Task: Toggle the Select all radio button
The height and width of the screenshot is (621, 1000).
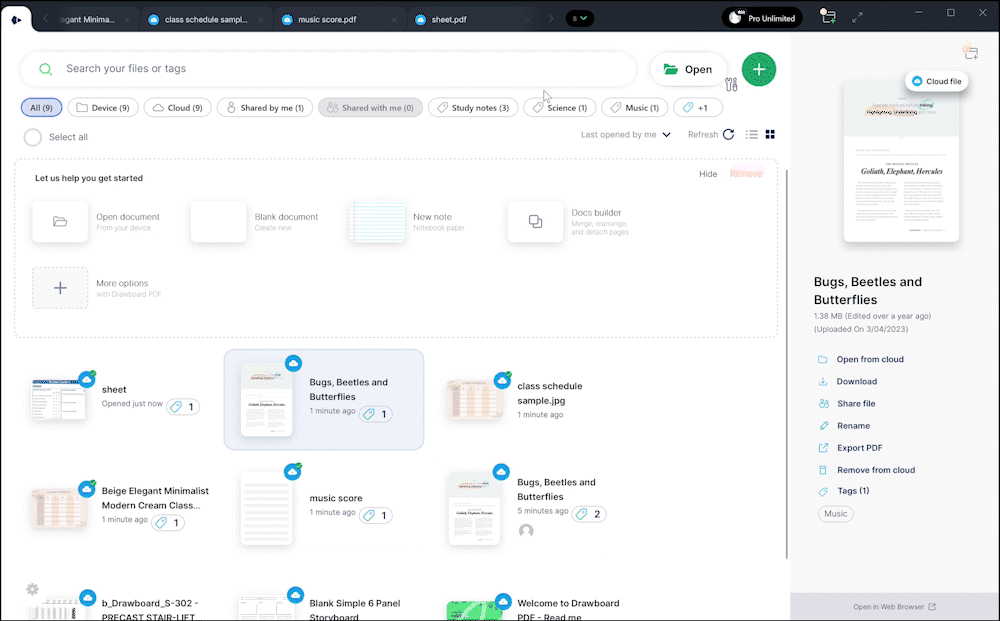Action: (33, 137)
